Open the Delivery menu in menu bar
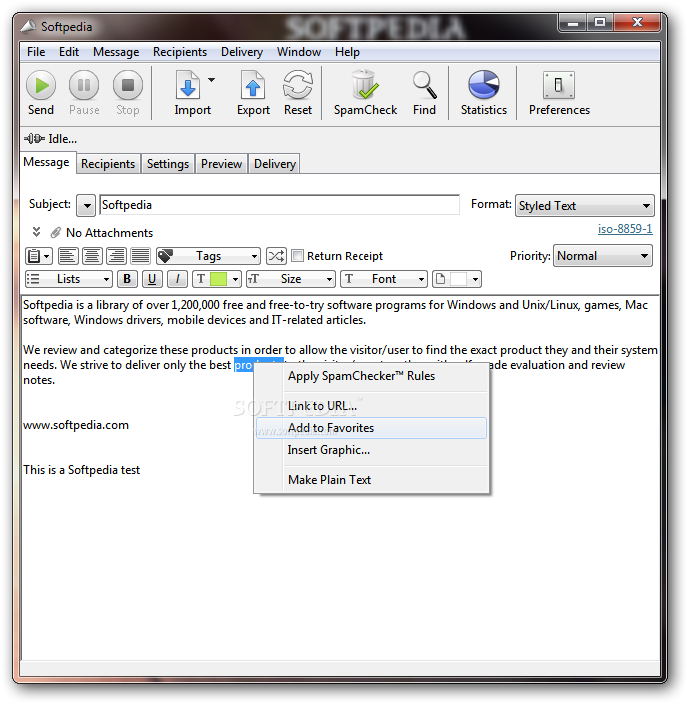688x704 pixels. coord(242,52)
